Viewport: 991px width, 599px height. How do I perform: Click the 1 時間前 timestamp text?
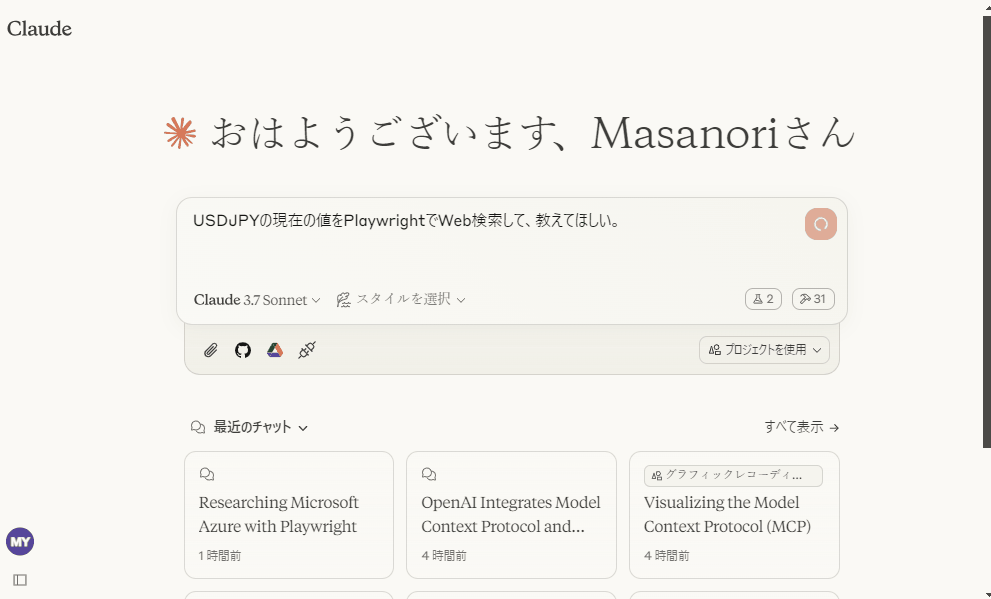(220, 556)
